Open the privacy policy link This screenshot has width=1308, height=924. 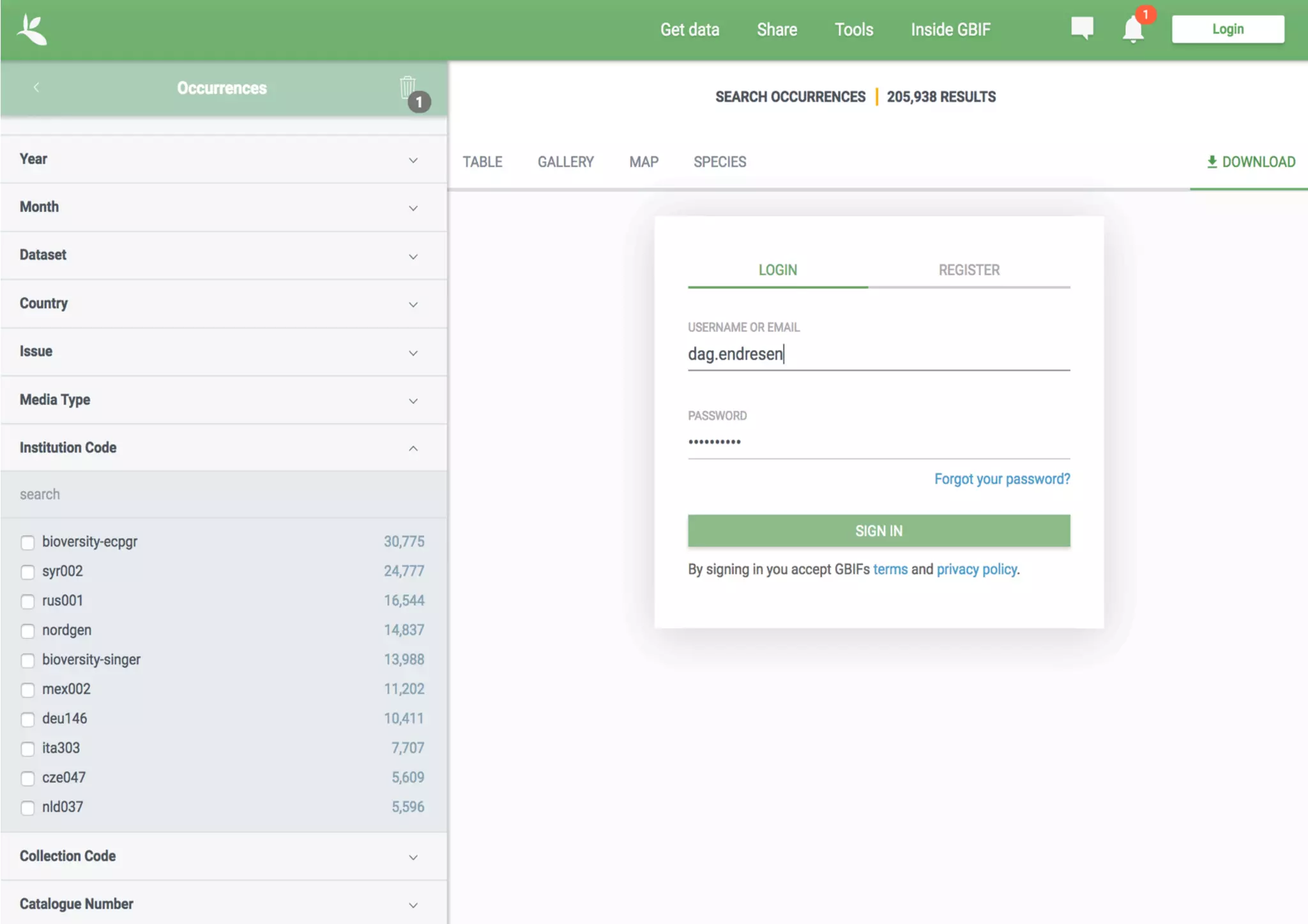(x=977, y=569)
